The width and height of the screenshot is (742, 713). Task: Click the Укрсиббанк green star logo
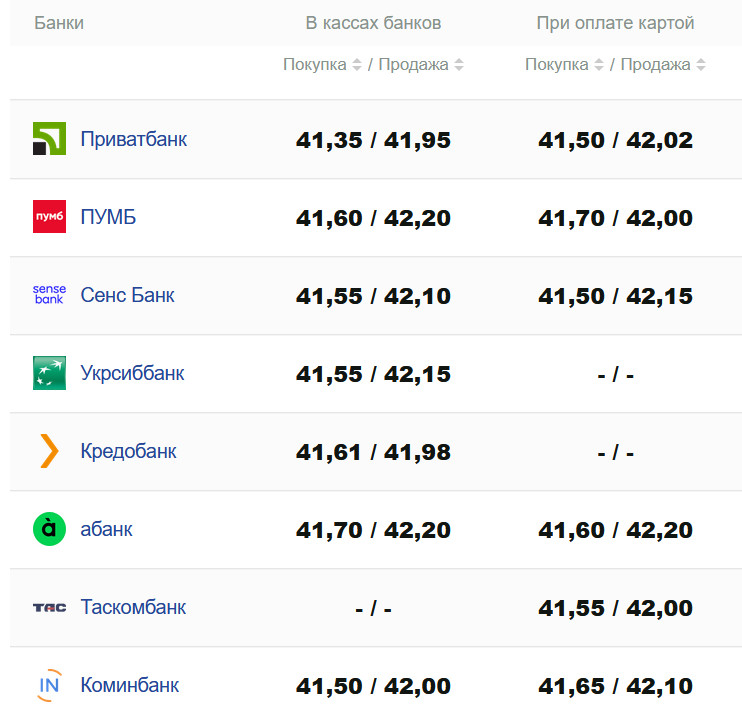coord(49,373)
